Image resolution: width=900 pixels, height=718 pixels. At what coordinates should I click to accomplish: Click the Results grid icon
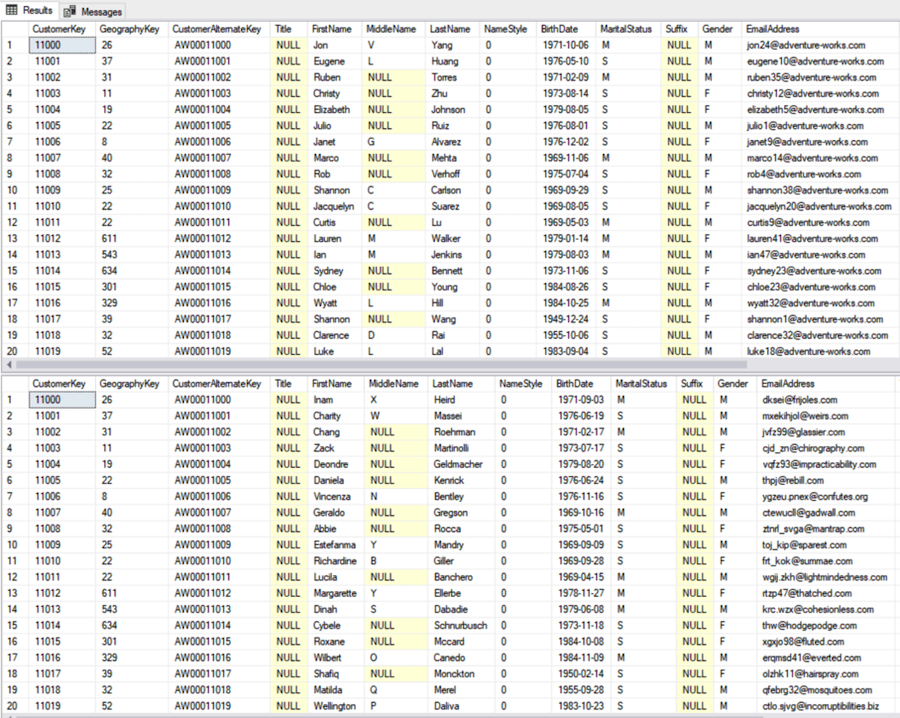point(10,11)
